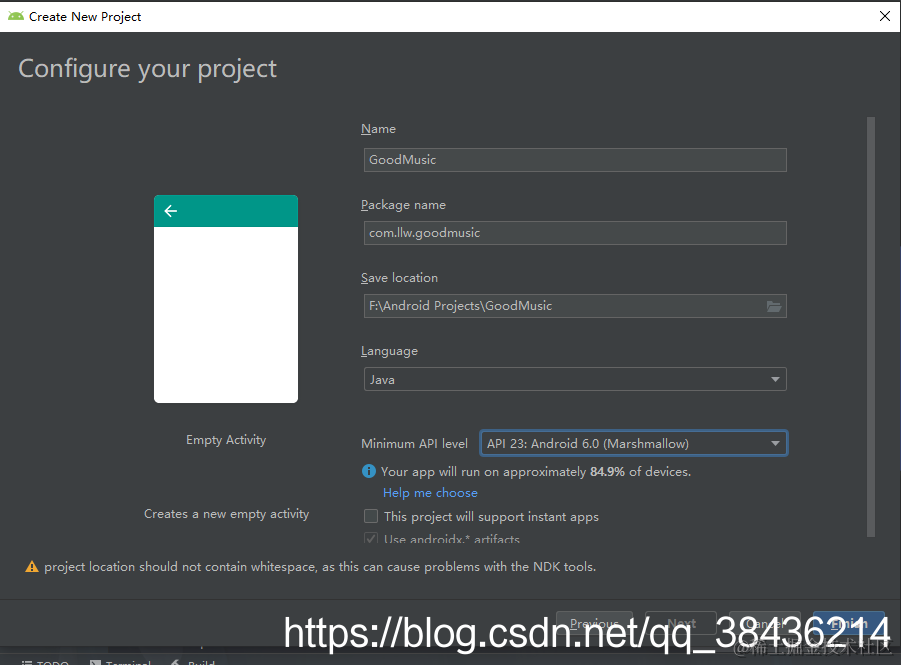Image resolution: width=901 pixels, height=665 pixels.
Task: Click the Next button
Action: (x=681, y=623)
